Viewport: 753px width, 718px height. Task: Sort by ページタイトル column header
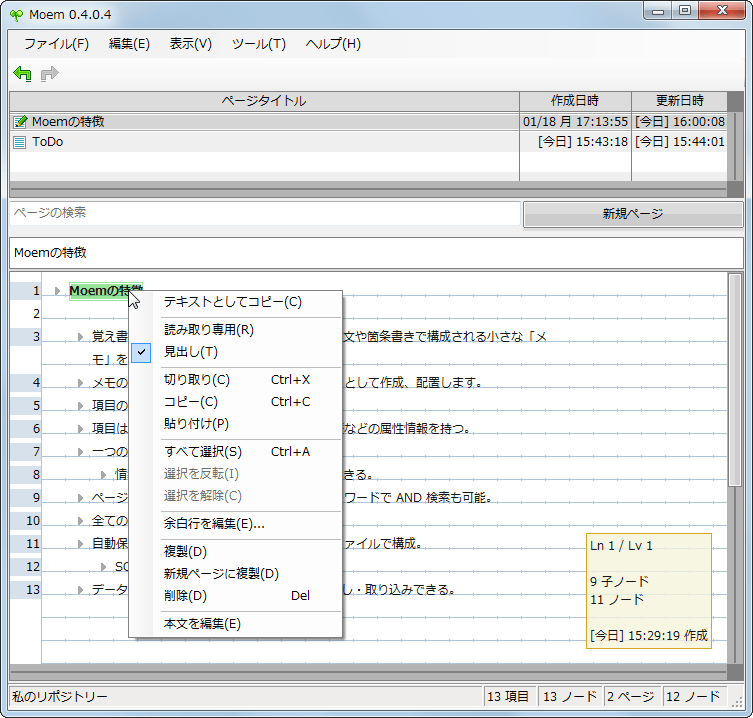264,101
